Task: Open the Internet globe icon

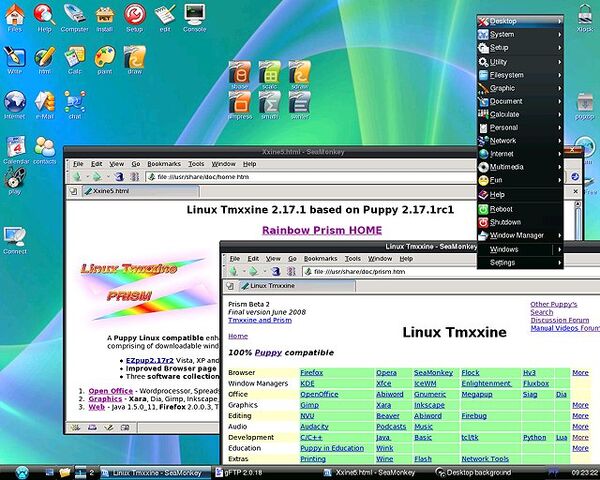Action: [x=15, y=102]
